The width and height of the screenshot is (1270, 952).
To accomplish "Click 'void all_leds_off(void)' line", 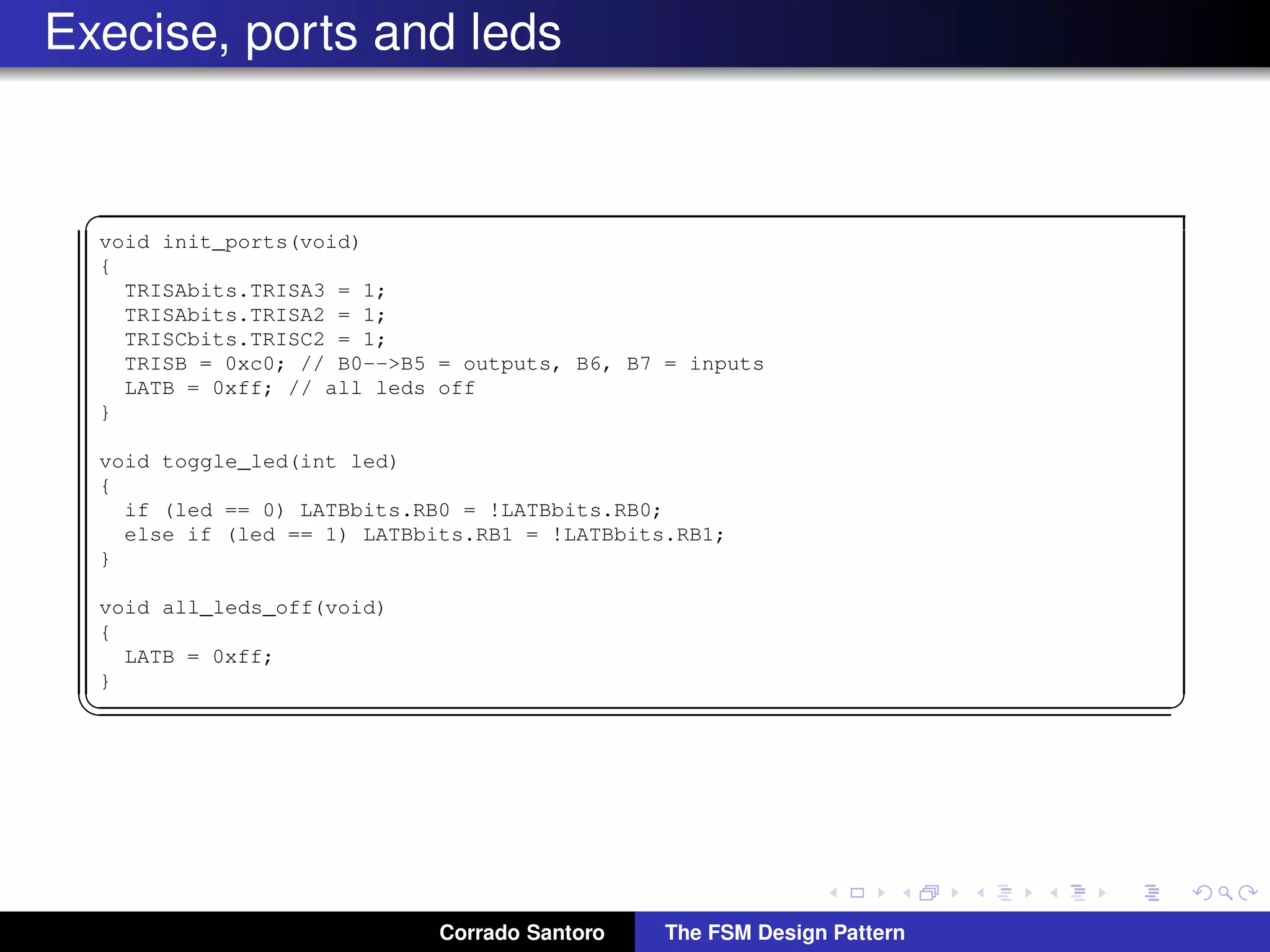I will coord(242,608).
